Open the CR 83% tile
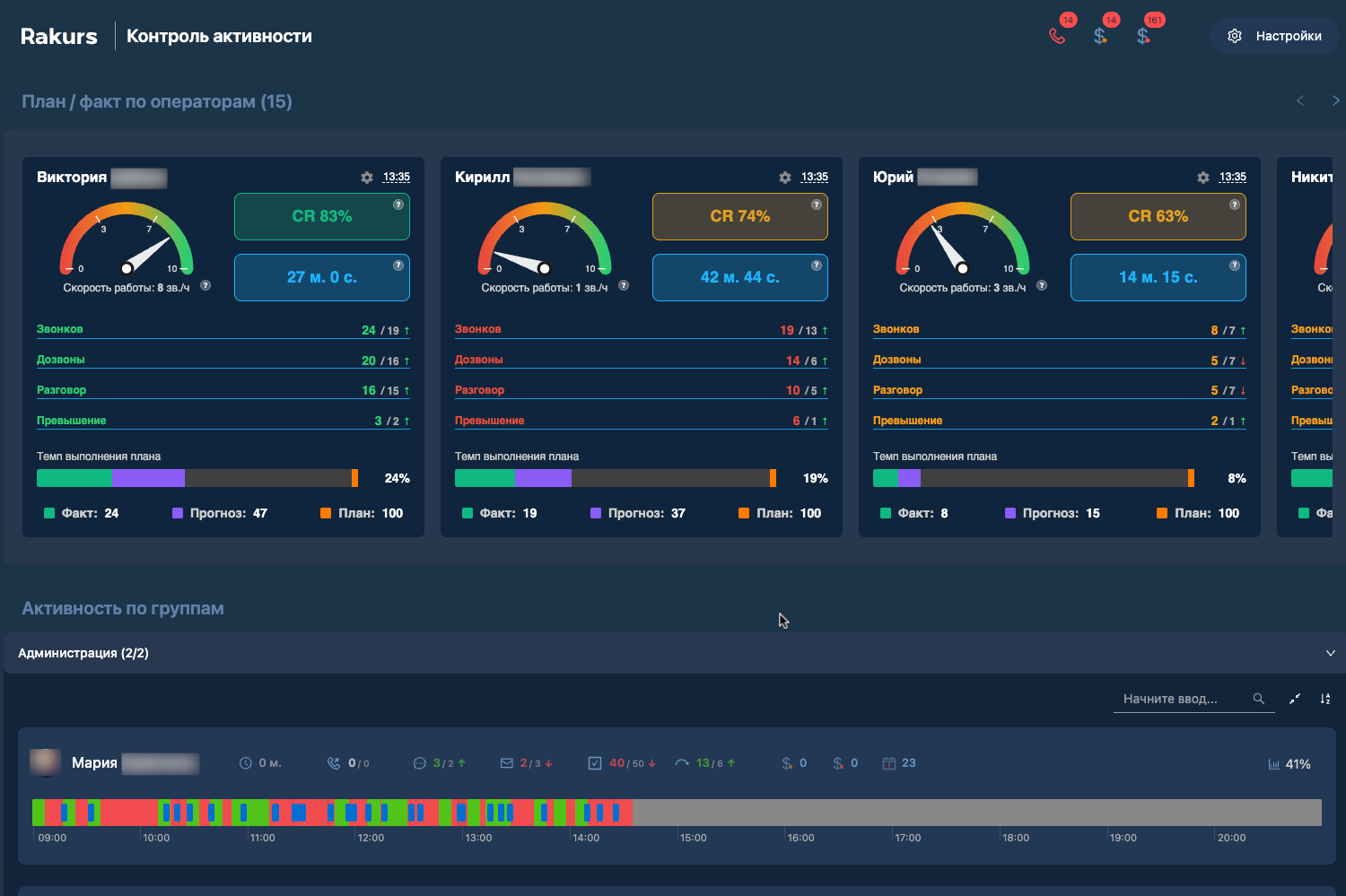 (322, 216)
